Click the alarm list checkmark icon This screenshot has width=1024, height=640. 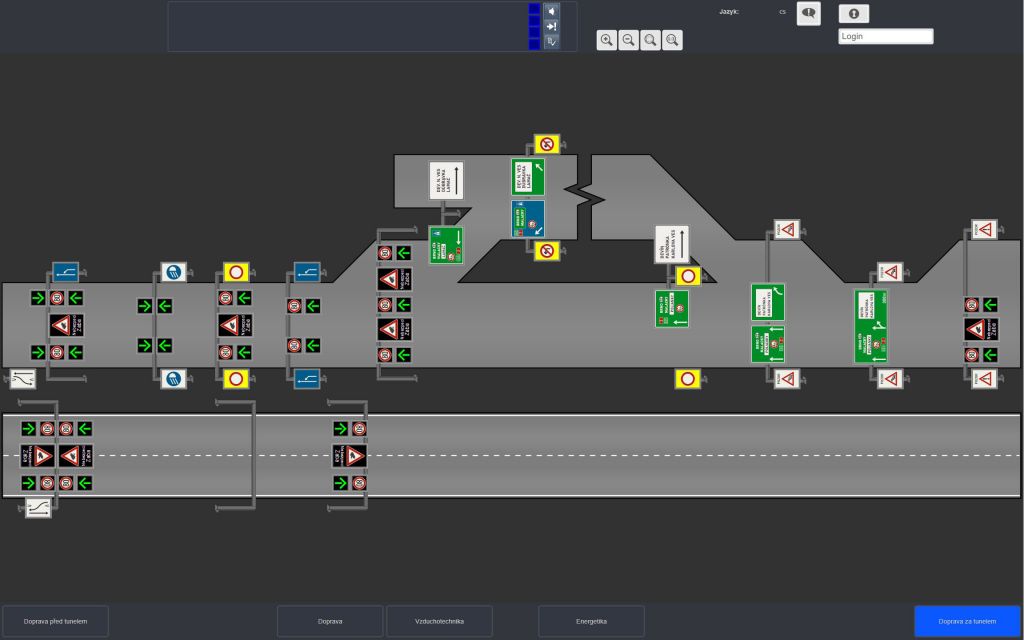point(551,41)
